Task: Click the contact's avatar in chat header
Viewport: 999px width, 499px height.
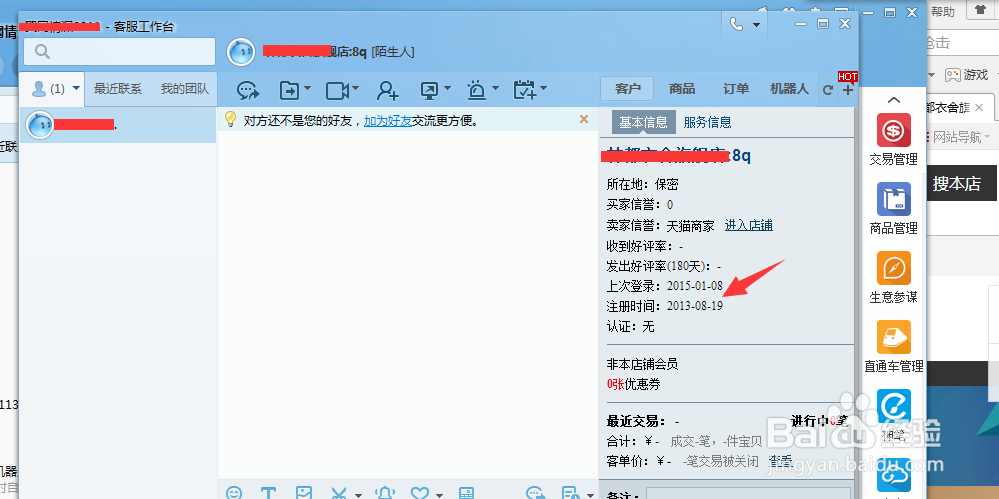Action: tap(241, 52)
